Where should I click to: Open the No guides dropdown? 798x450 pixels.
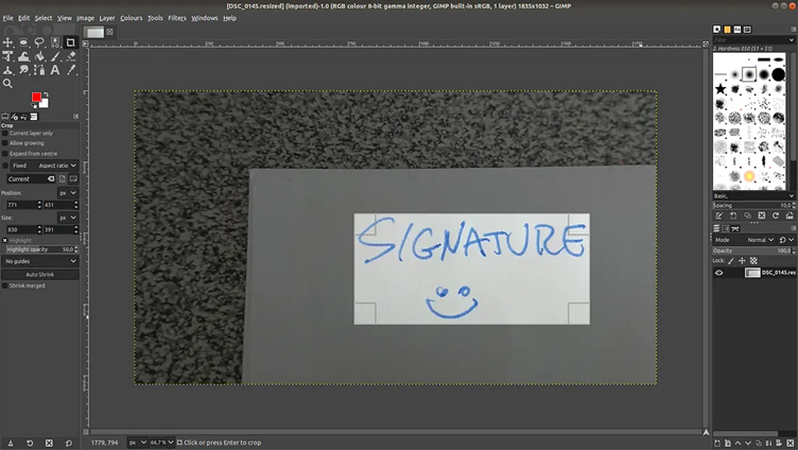click(40, 261)
